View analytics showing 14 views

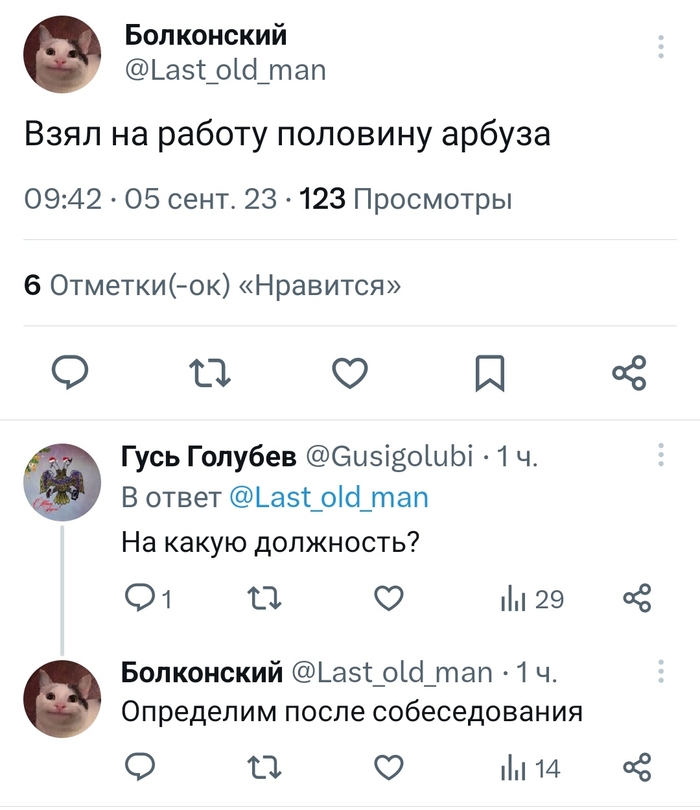[x=531, y=767]
